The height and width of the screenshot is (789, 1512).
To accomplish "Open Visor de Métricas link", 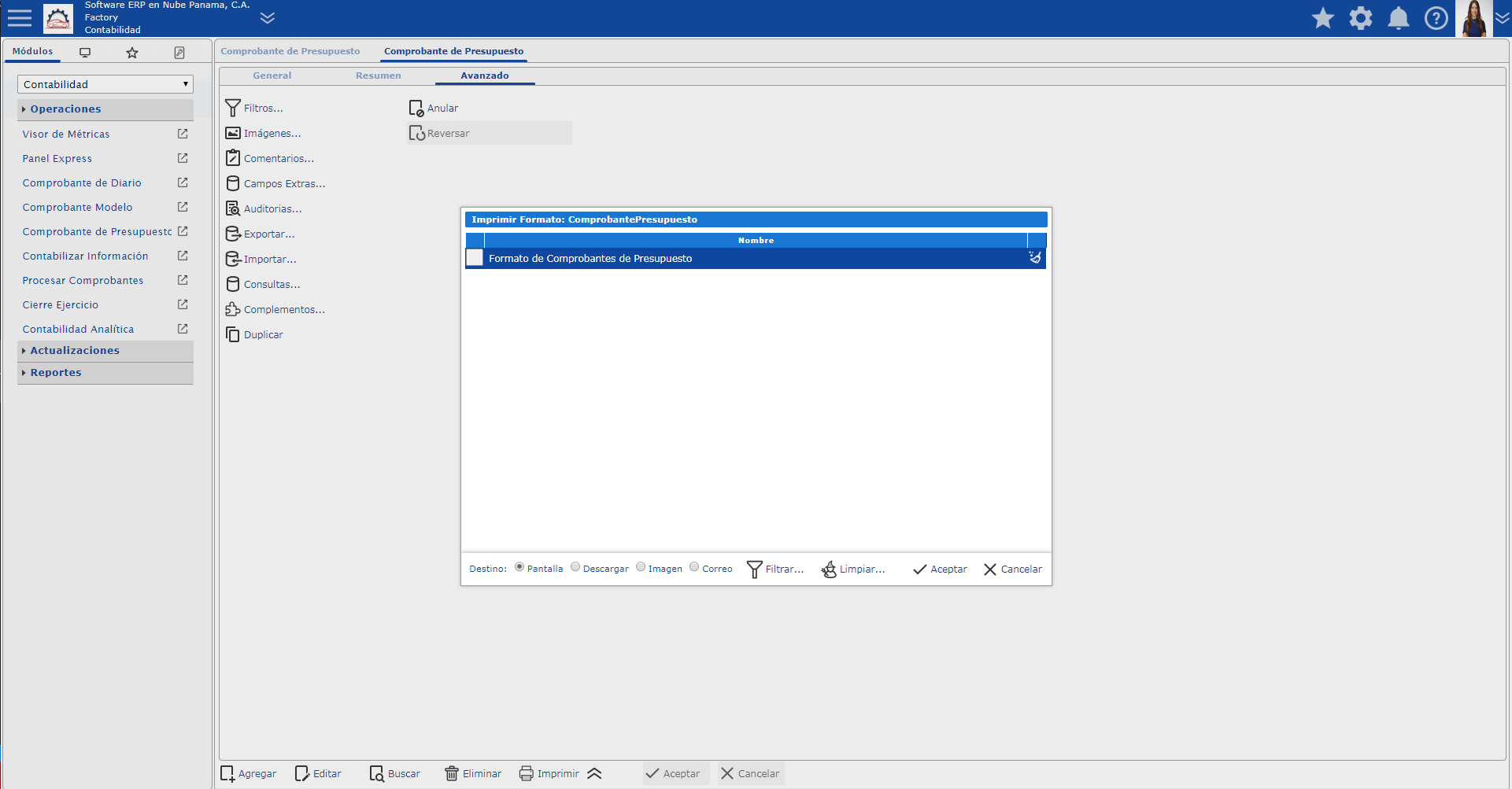I will tap(66, 135).
